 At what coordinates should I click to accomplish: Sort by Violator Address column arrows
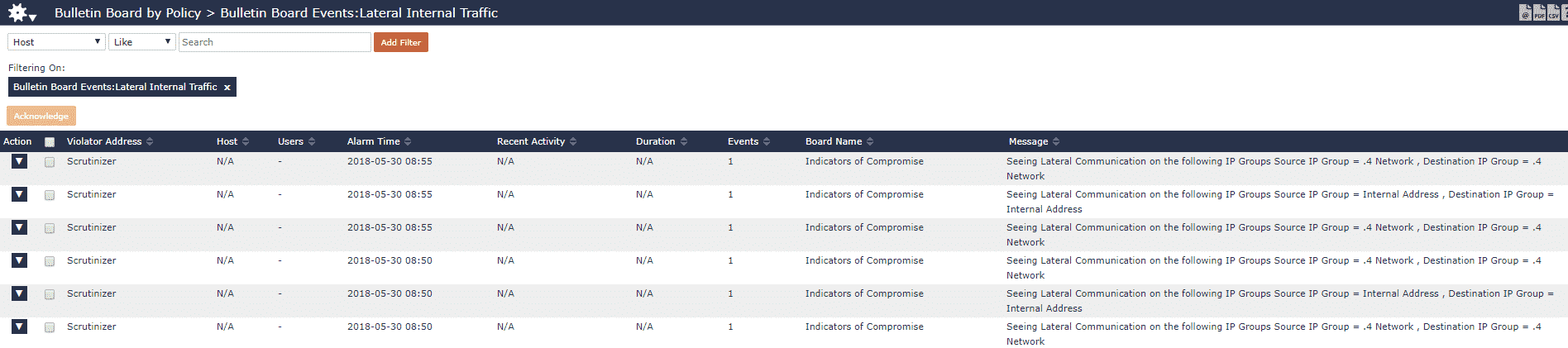tap(150, 141)
